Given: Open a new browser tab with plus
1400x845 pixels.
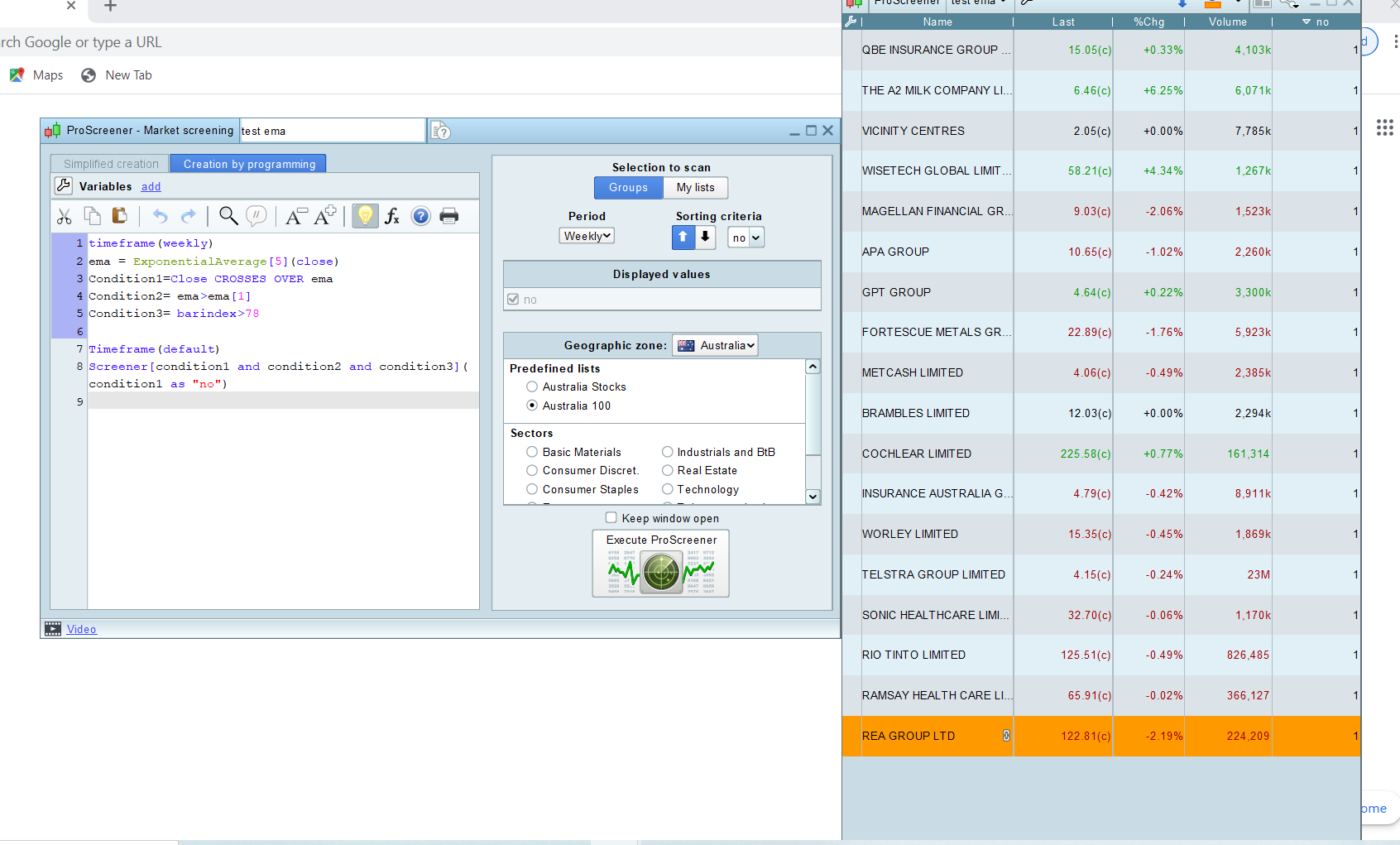Looking at the screenshot, I should tap(110, 7).
